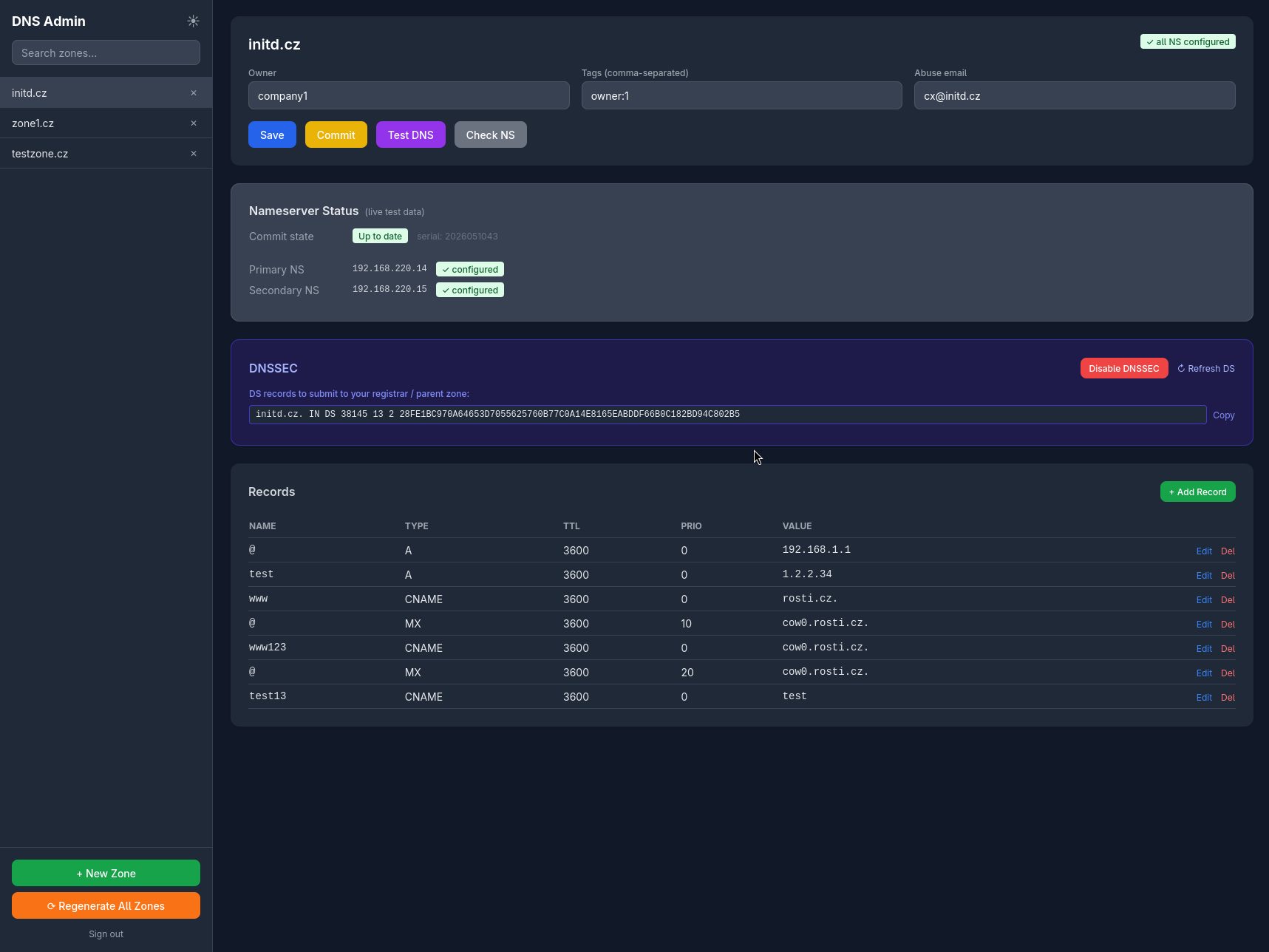Click the Check NS button
1269x952 pixels.
490,135
